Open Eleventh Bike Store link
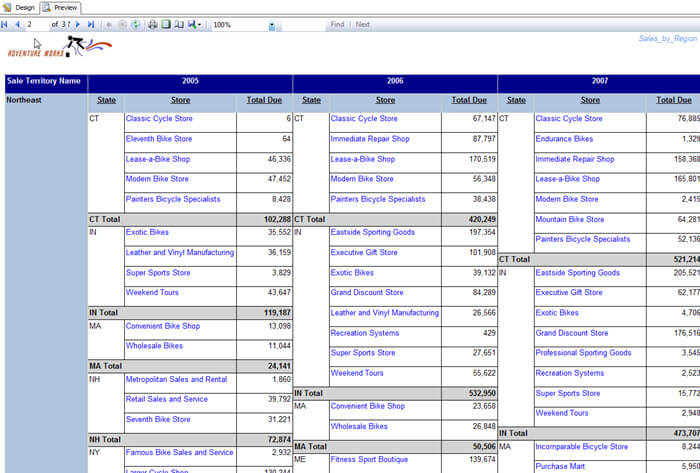The image size is (700, 473). click(159, 139)
